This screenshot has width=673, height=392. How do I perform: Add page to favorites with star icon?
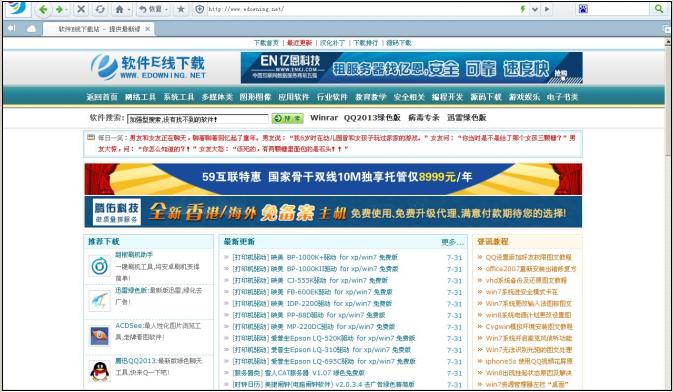point(181,9)
